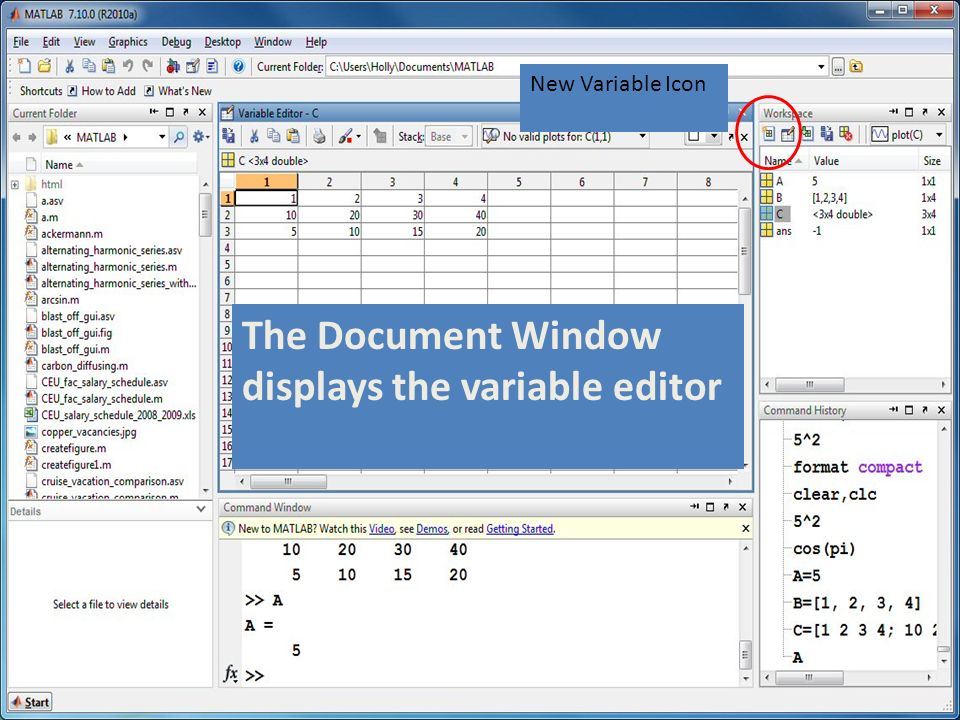This screenshot has width=960, height=720.
Task: Redo the action in the main toolbar
Action: pyautogui.click(x=148, y=66)
